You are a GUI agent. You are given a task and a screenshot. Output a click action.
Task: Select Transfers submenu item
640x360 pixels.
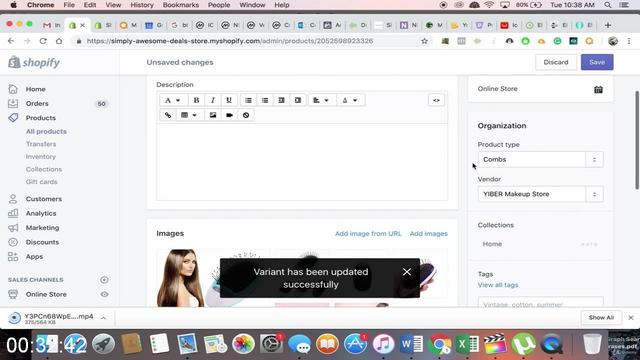click(41, 144)
